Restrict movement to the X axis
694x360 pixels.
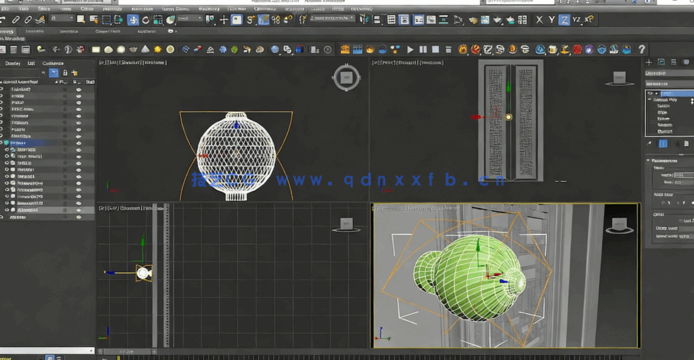tap(539, 19)
